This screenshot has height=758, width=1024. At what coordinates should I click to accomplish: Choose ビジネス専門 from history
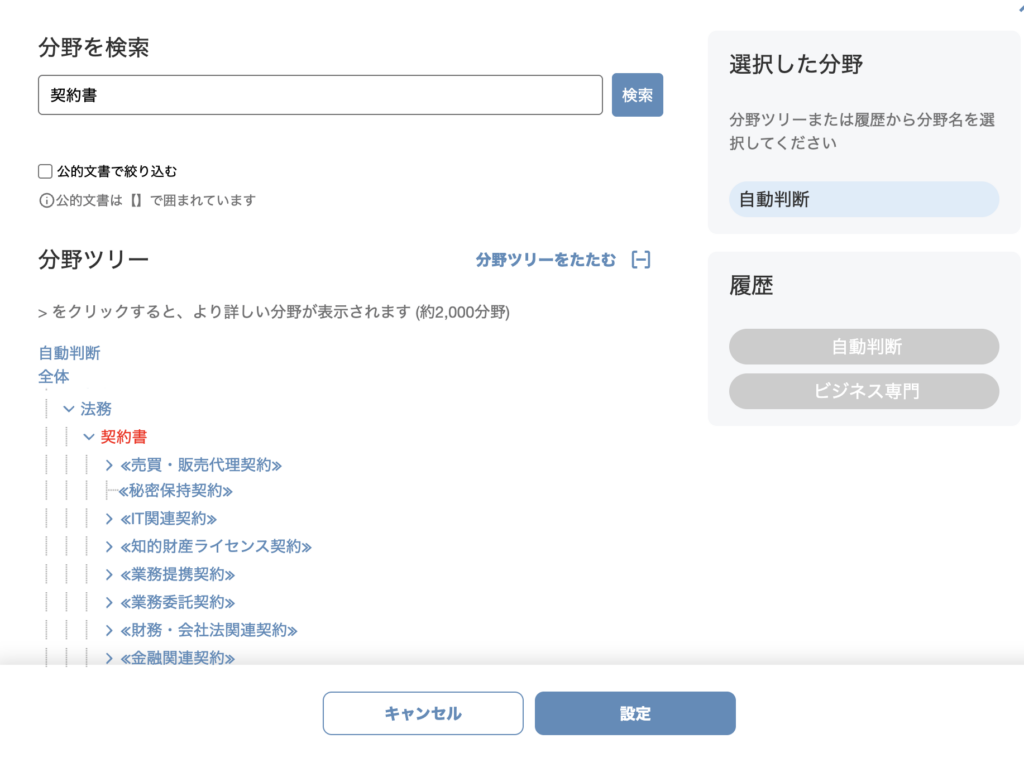(x=863, y=391)
